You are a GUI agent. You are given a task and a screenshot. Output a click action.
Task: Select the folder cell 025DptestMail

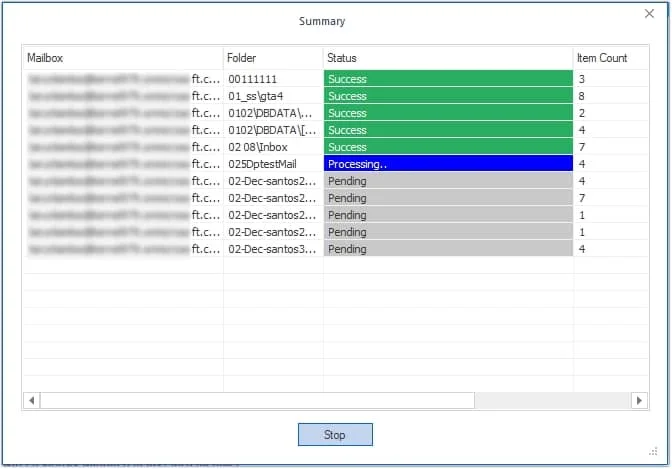pos(273,164)
